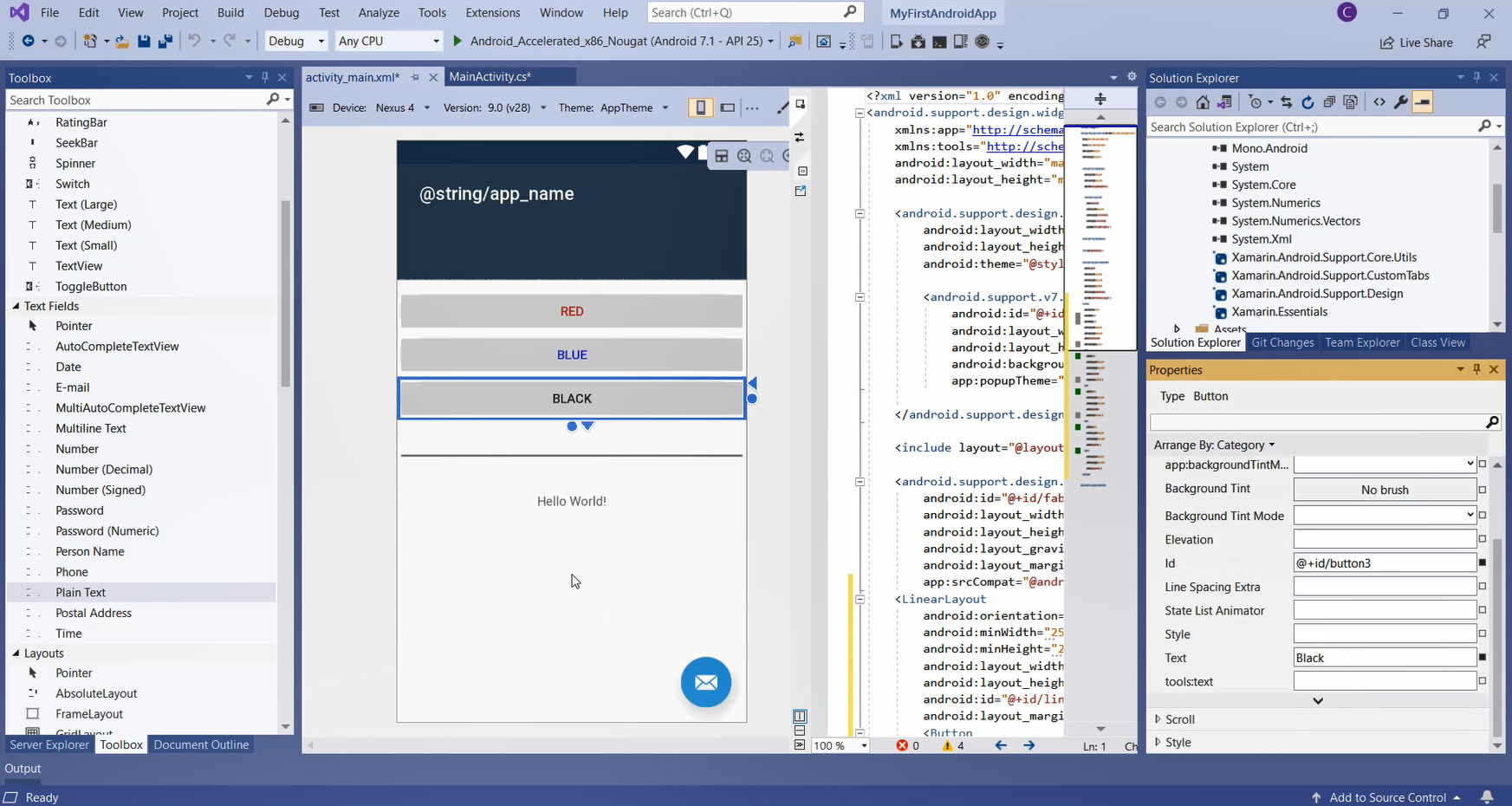Toggle Preview Selected Items in Solution Explorer
Viewport: 1512px width, 806px height.
(1422, 102)
